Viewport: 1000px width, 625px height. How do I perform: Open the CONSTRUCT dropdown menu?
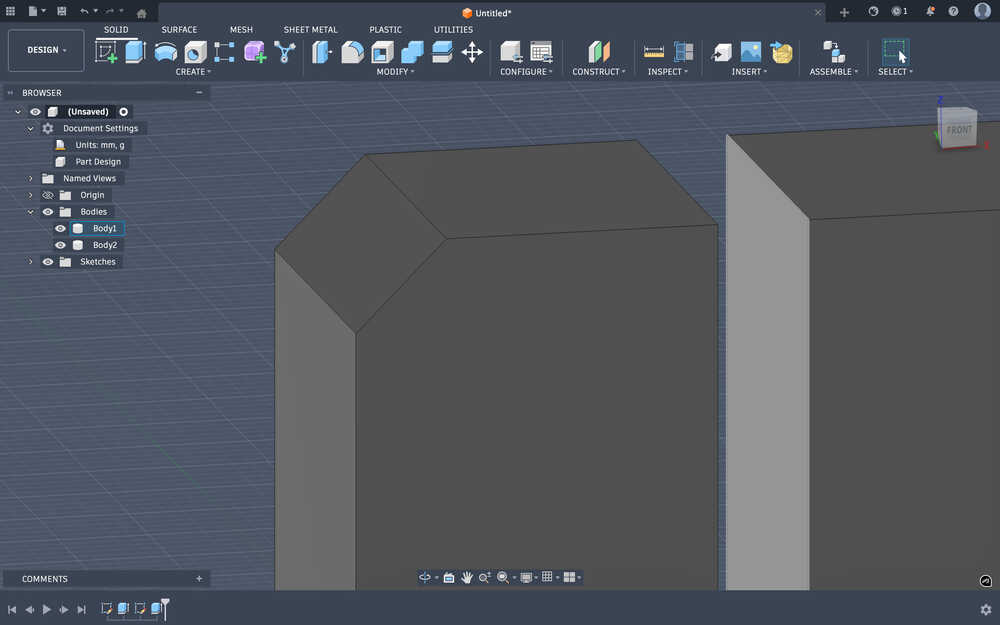pos(598,71)
